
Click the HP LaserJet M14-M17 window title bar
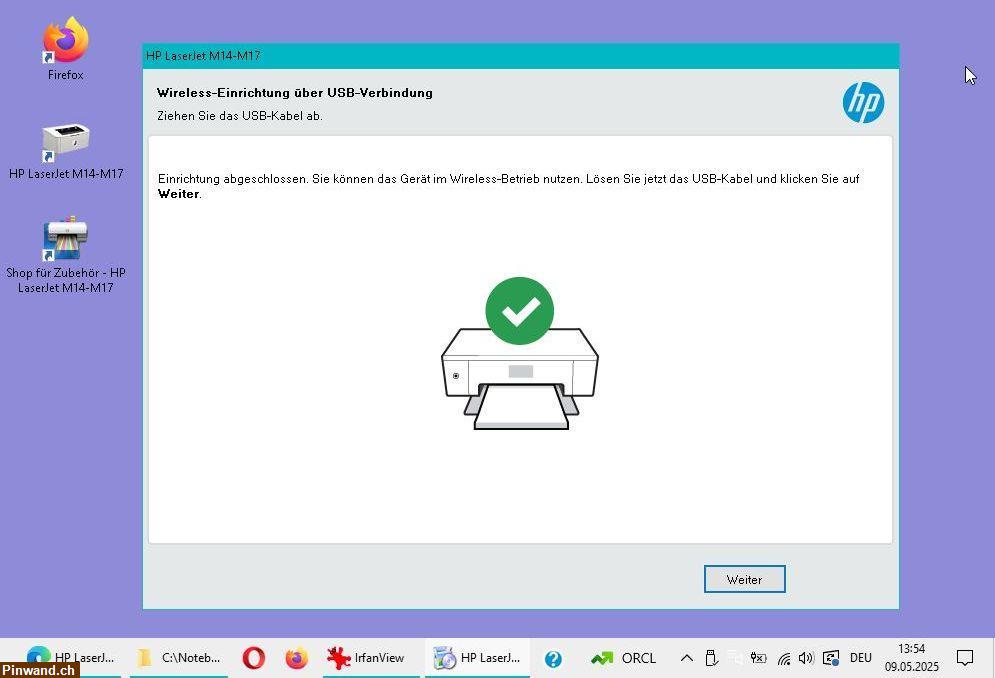(x=520, y=56)
